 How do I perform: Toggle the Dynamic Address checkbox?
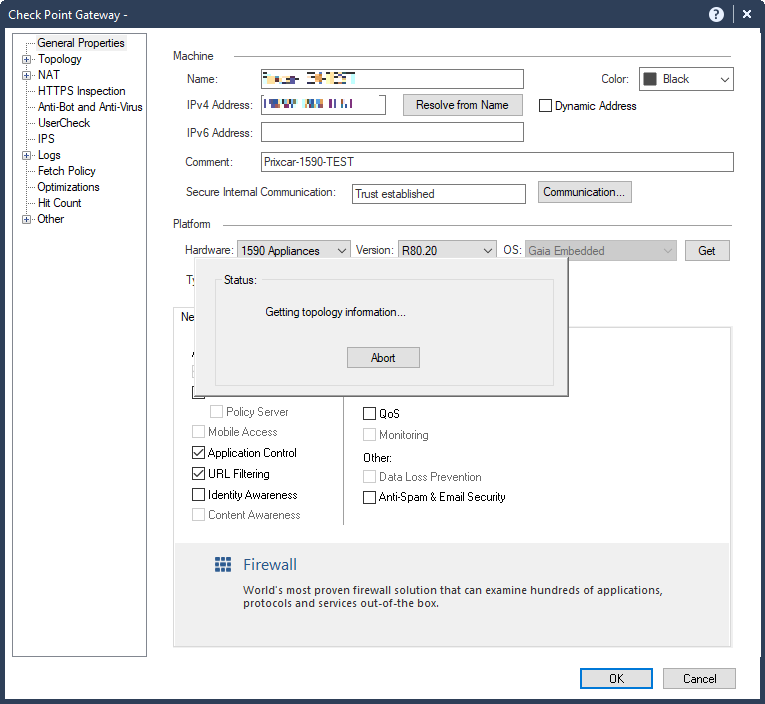tap(546, 106)
